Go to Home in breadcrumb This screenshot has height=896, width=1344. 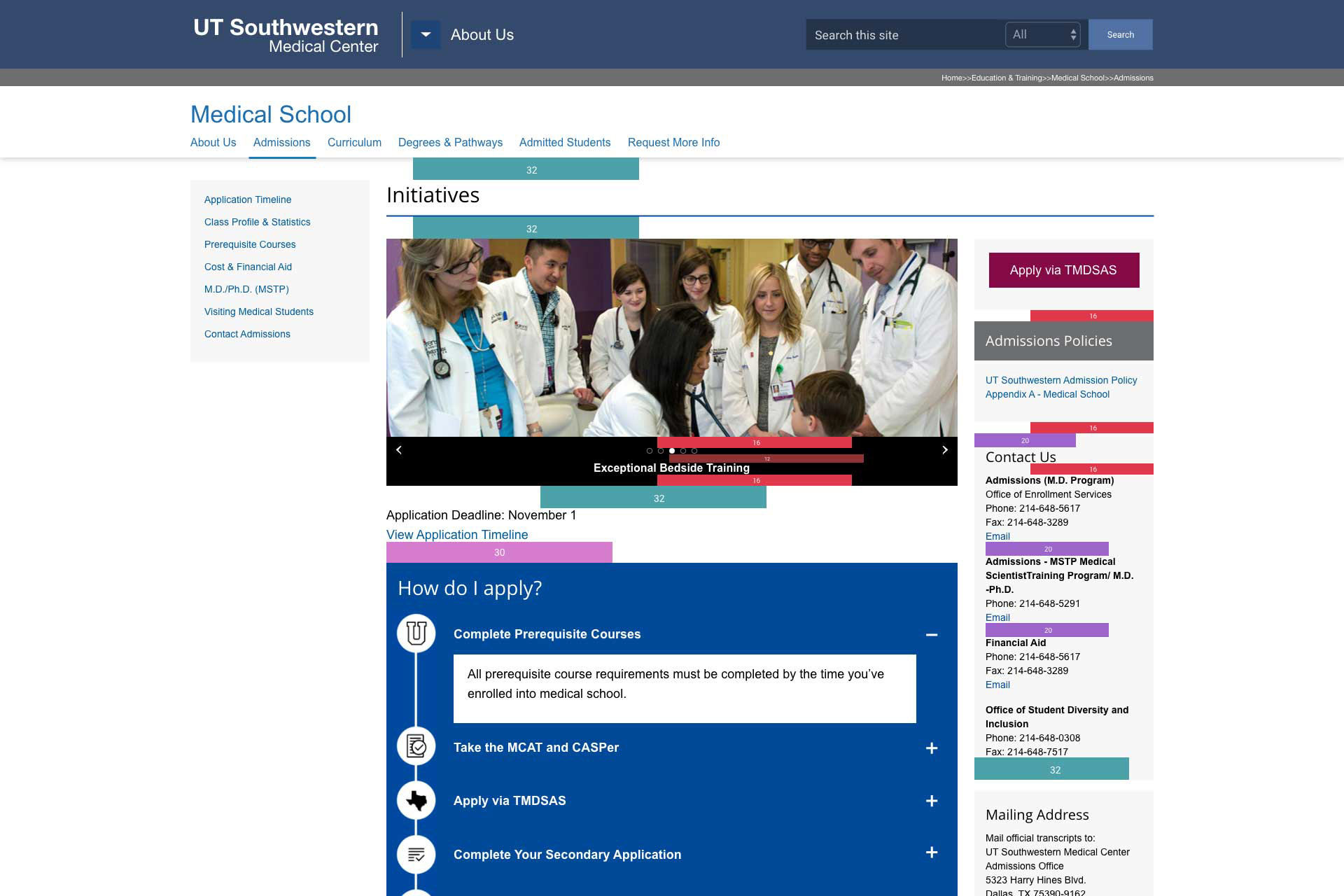coord(951,78)
